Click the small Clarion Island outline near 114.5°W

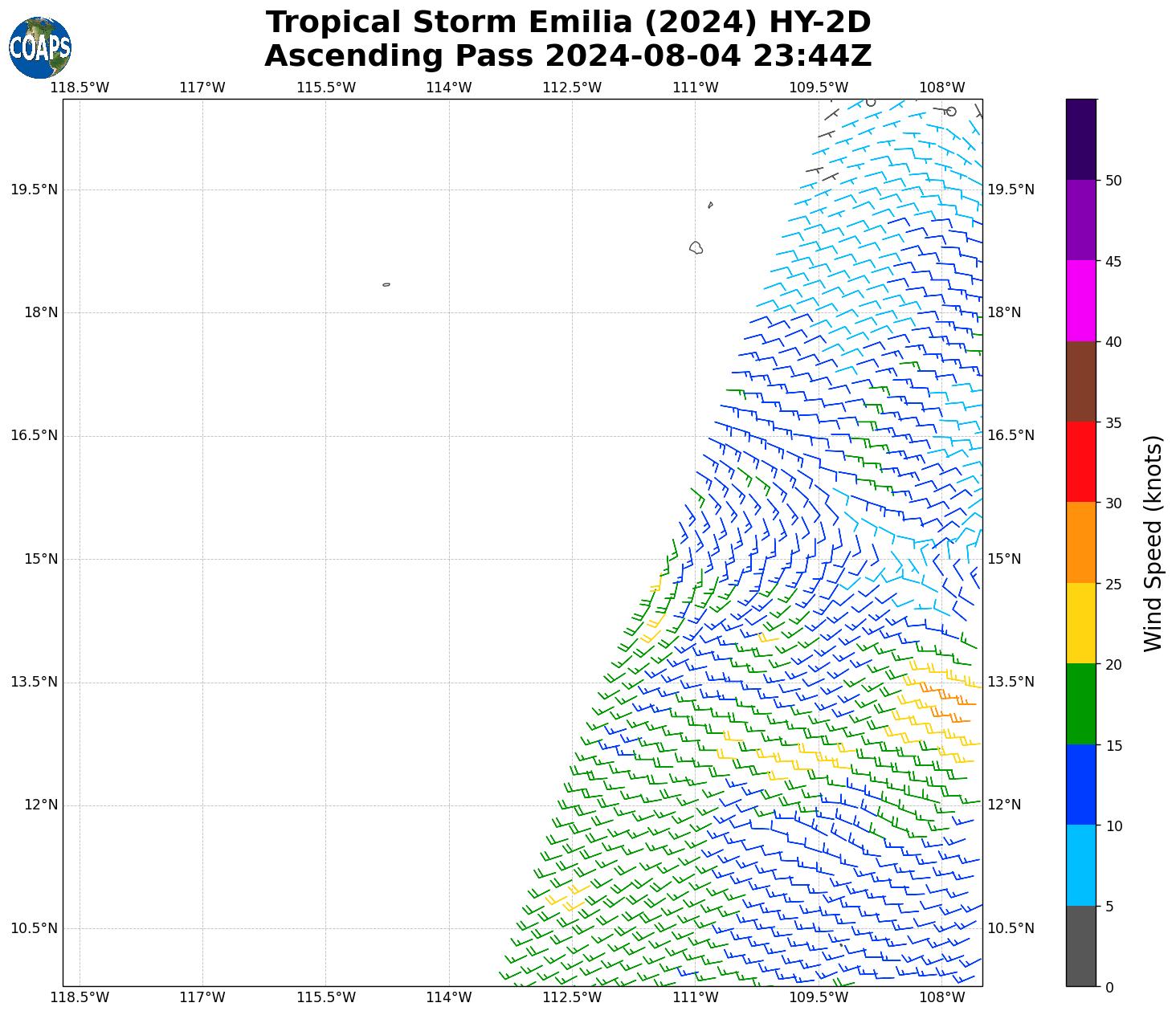coord(386,284)
